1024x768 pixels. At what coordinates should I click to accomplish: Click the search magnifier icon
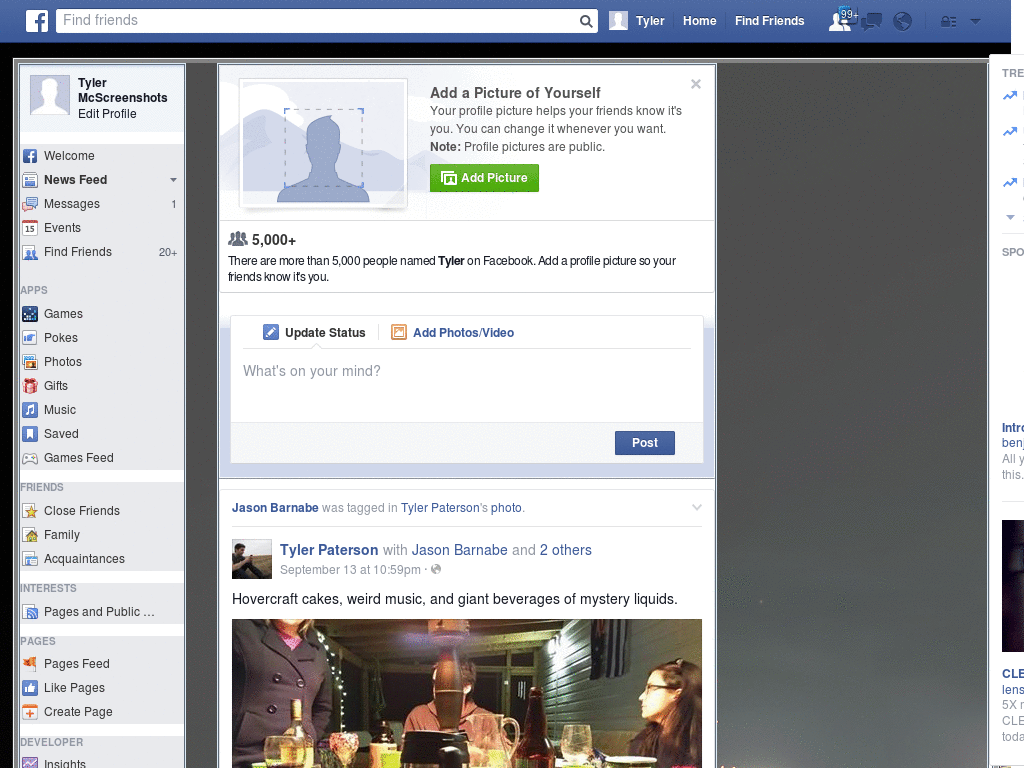[x=586, y=21]
